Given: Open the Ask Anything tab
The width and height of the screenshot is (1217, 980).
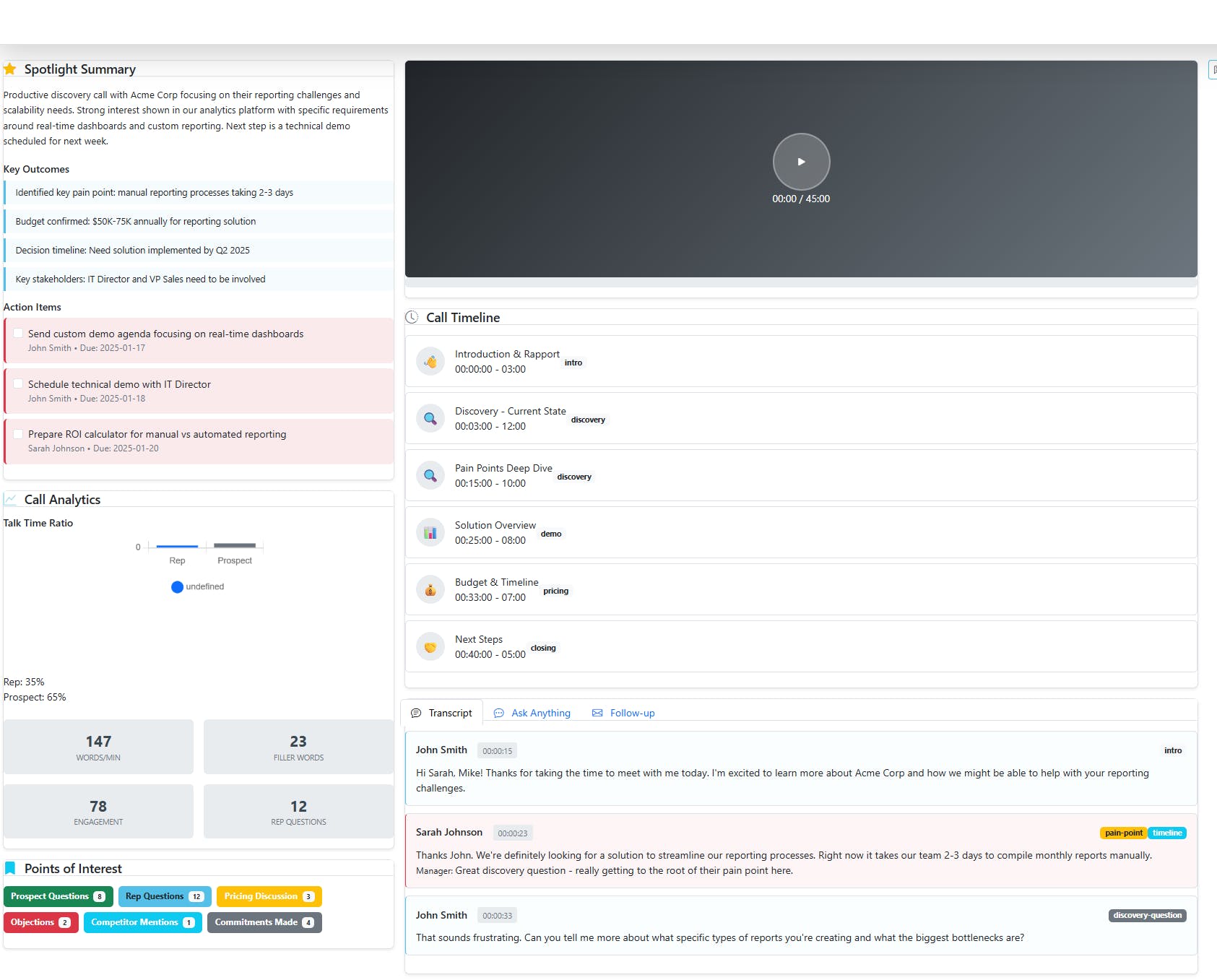Looking at the screenshot, I should click(532, 713).
